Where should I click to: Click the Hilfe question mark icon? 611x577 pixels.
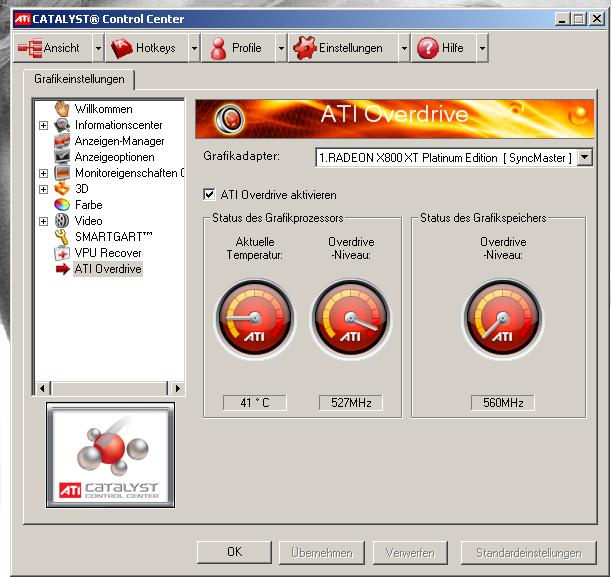427,48
